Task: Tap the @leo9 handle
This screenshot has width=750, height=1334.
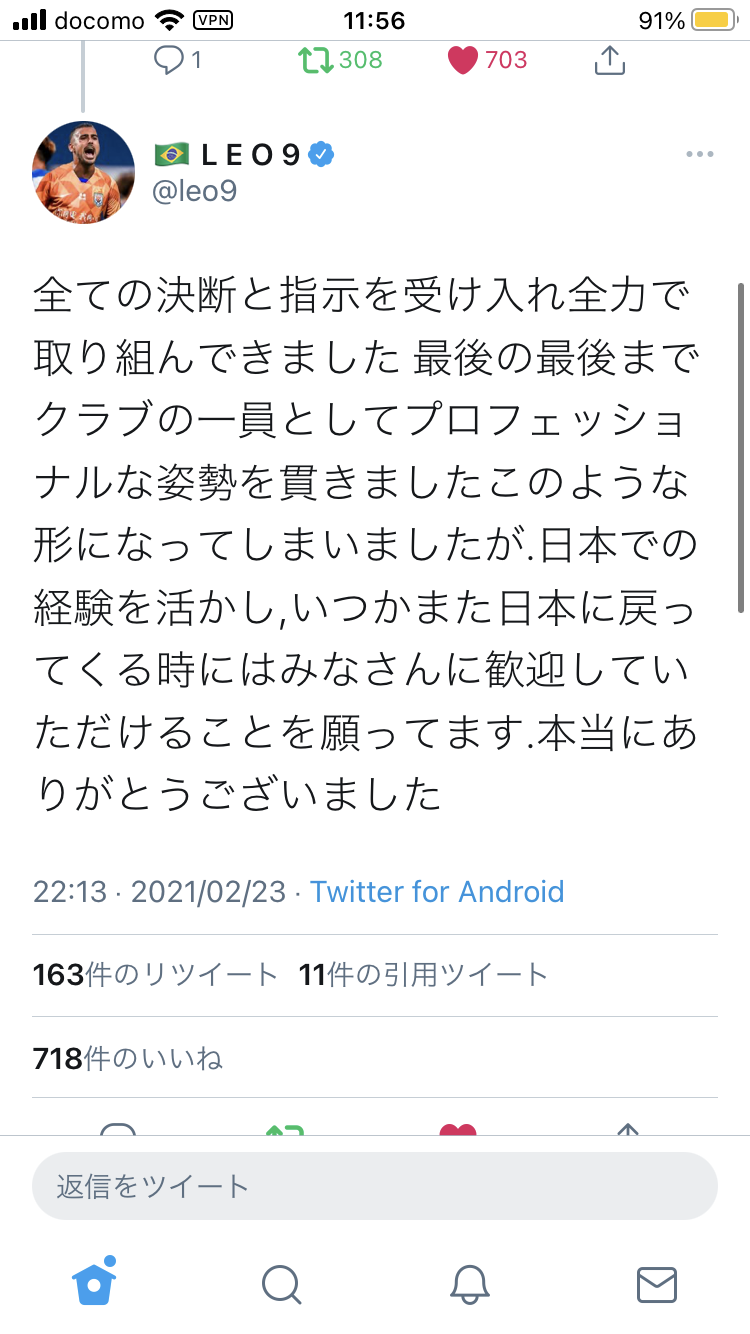Action: [x=194, y=190]
